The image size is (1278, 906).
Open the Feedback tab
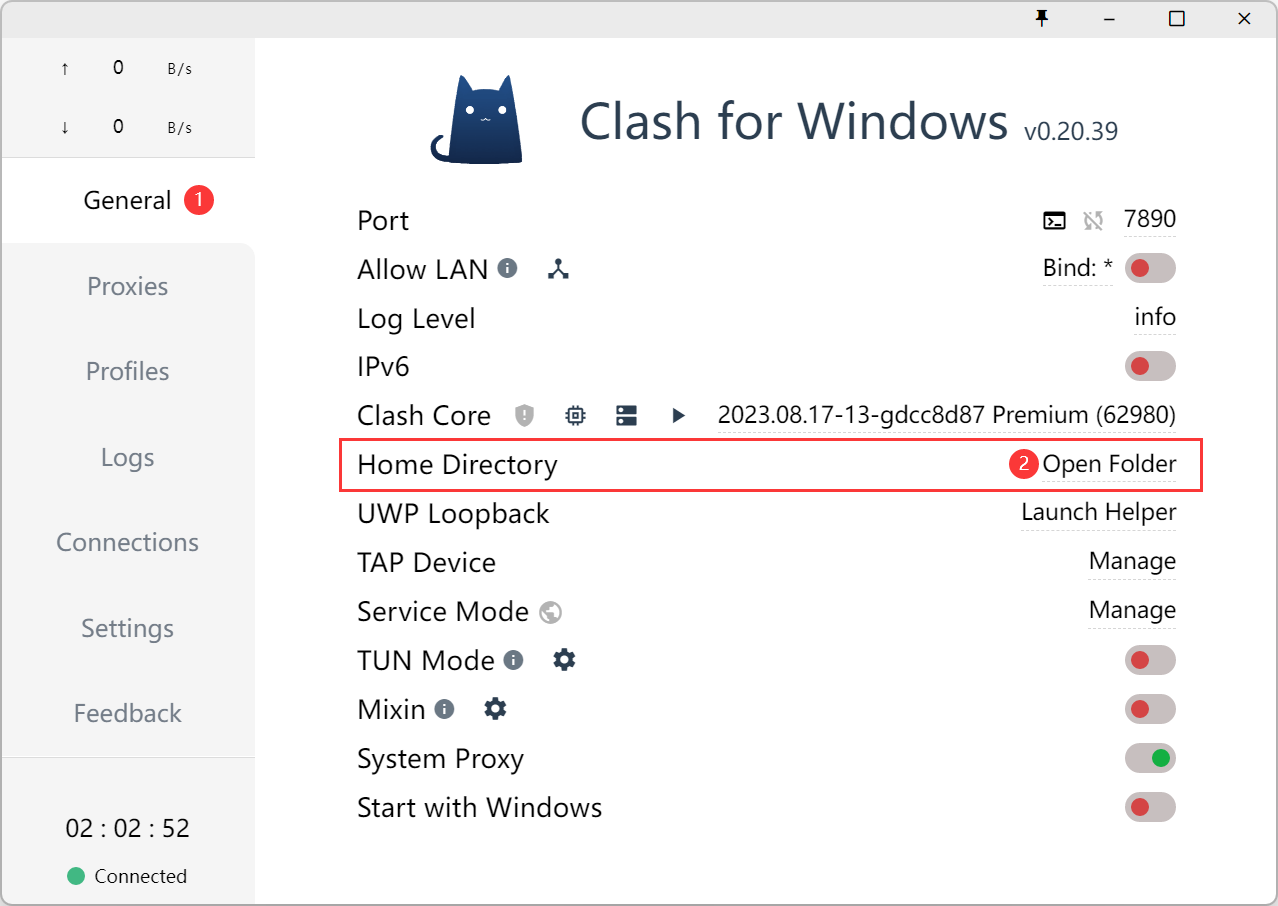pyautogui.click(x=128, y=713)
